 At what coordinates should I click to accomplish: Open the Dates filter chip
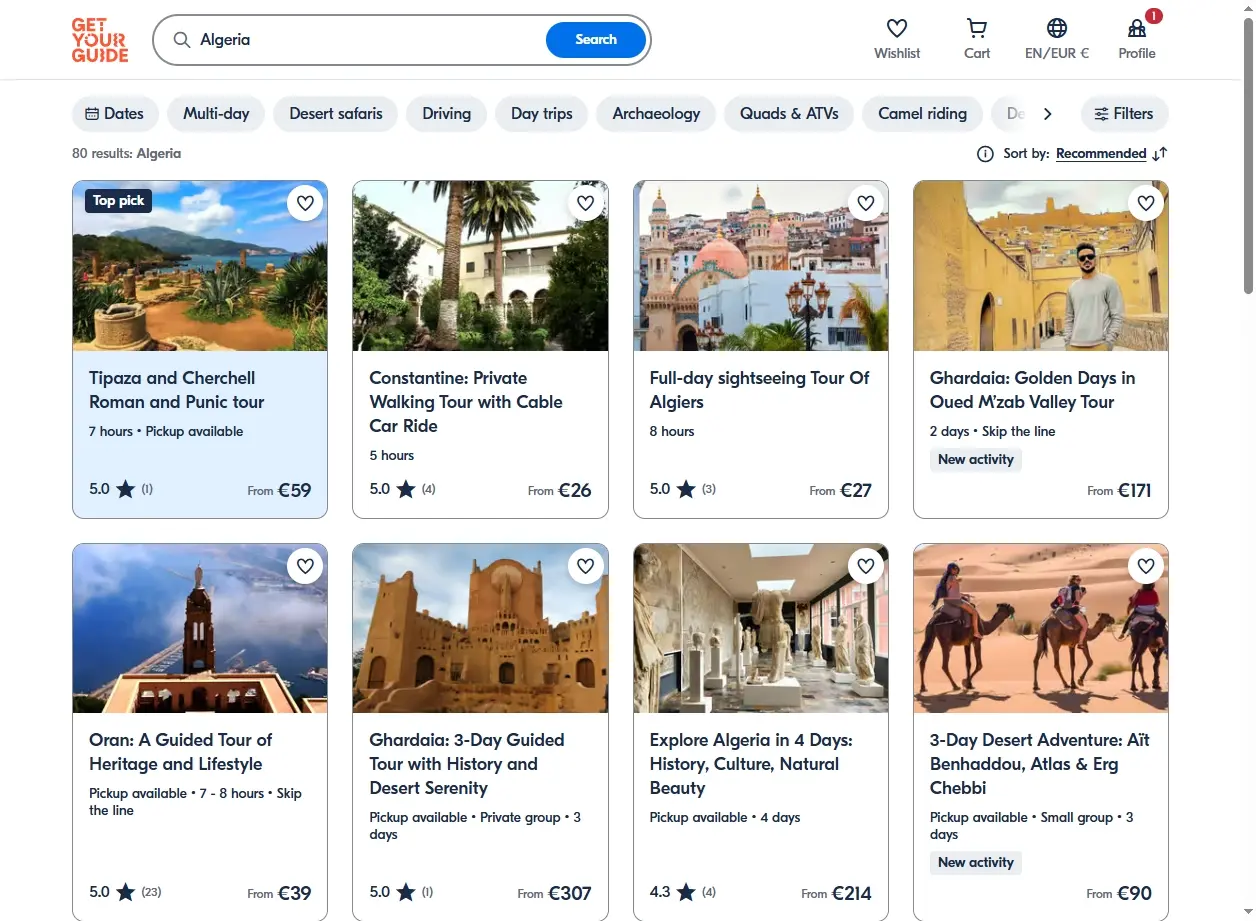tap(115, 113)
